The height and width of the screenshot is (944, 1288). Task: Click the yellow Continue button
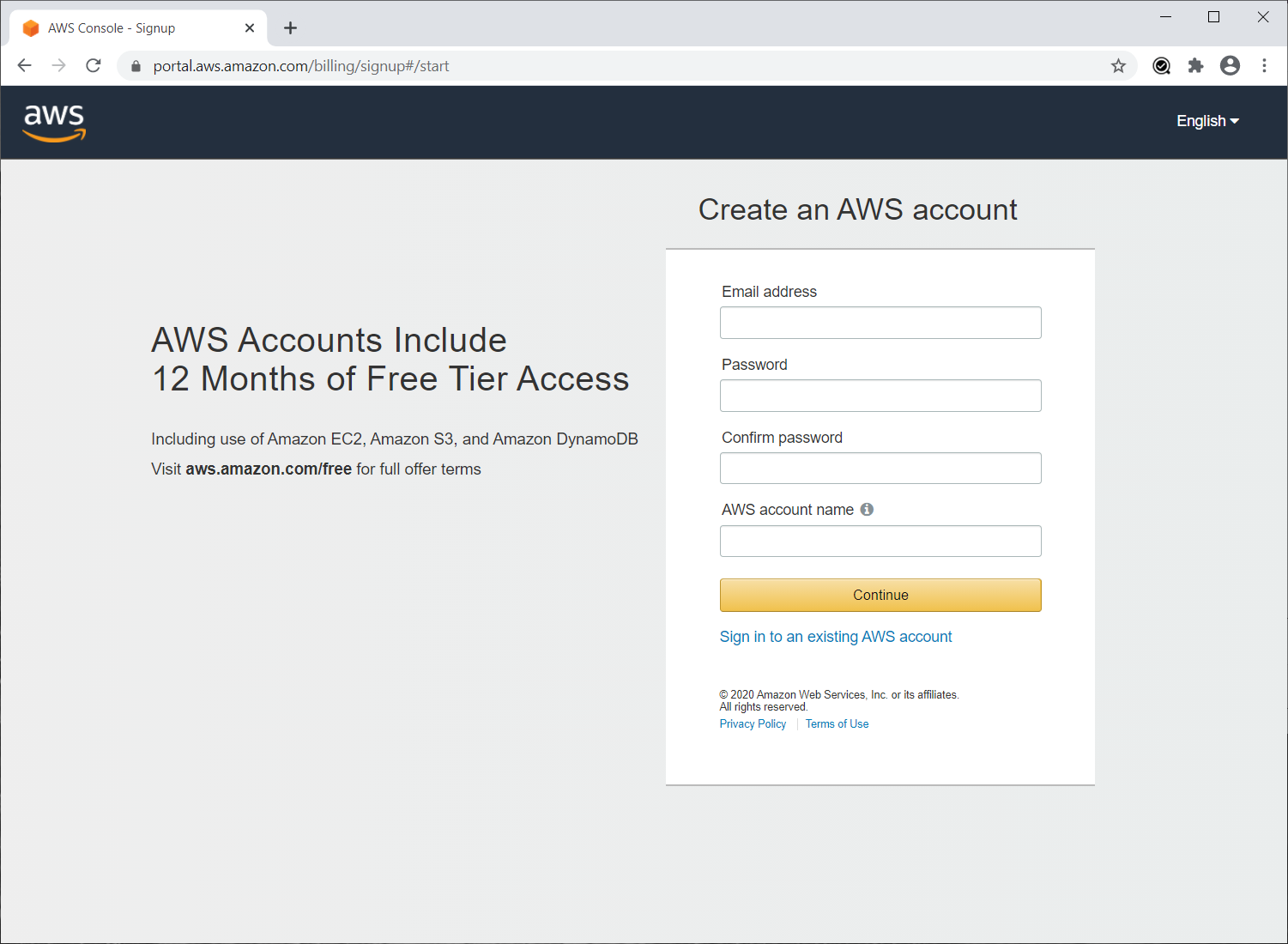(x=880, y=595)
